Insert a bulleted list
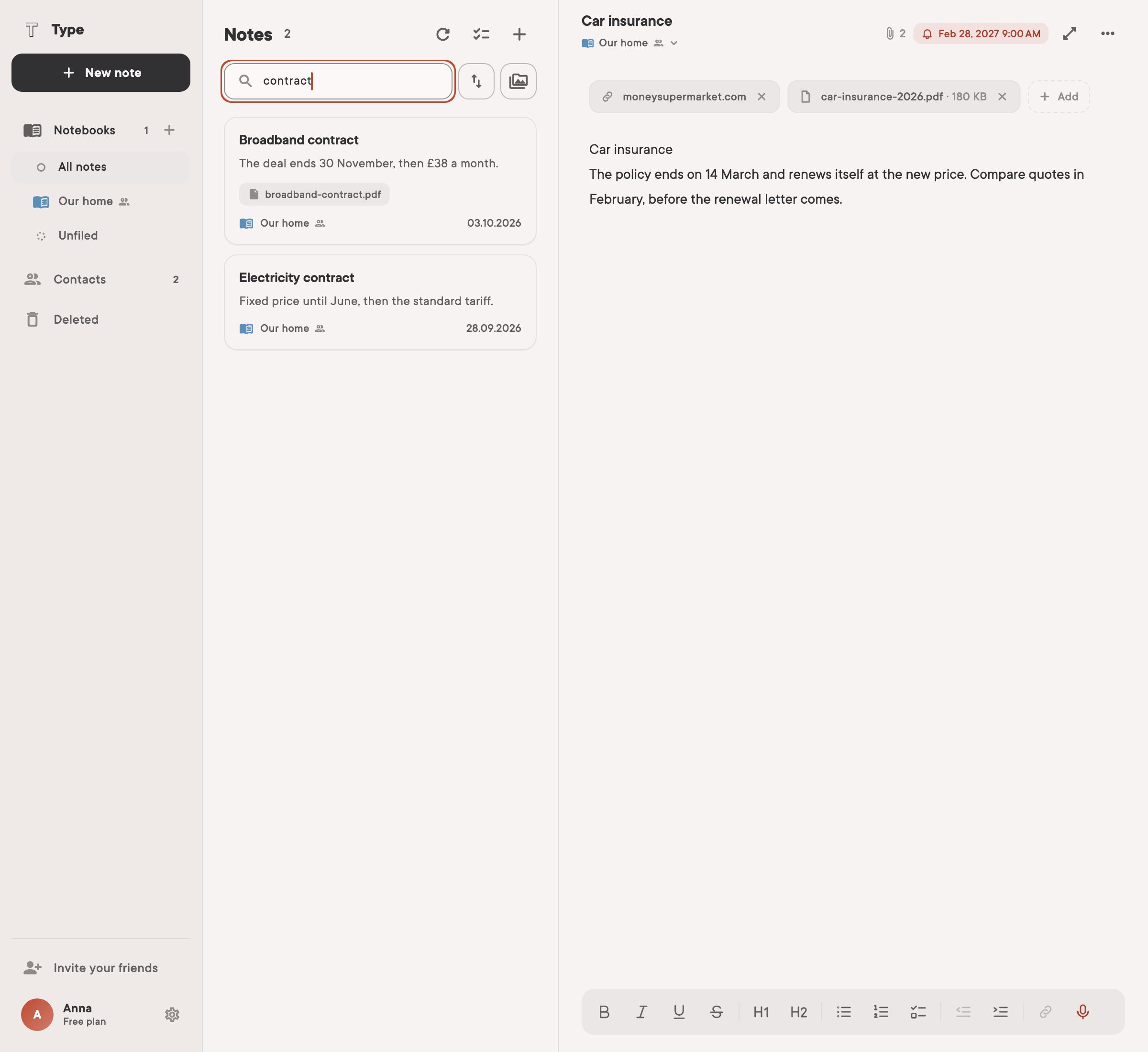This screenshot has width=1148, height=1052. click(843, 1011)
